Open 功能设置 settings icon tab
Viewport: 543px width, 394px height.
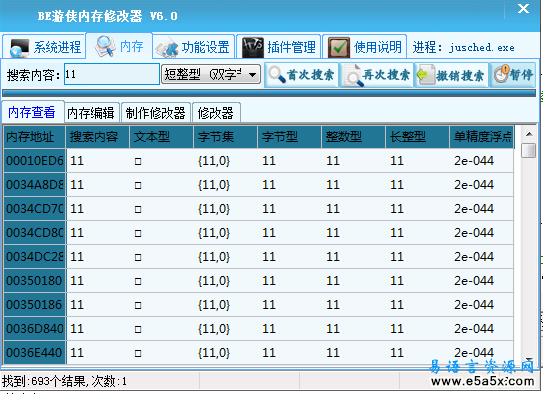point(193,47)
